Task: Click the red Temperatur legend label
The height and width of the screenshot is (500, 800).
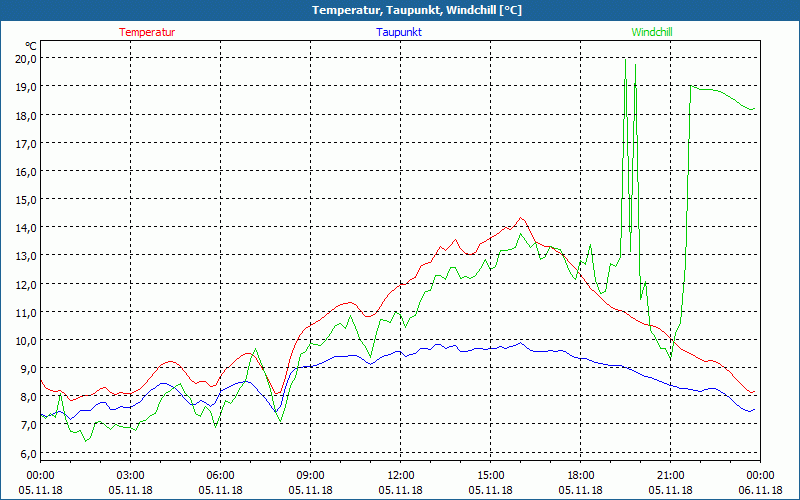Action: (x=147, y=32)
